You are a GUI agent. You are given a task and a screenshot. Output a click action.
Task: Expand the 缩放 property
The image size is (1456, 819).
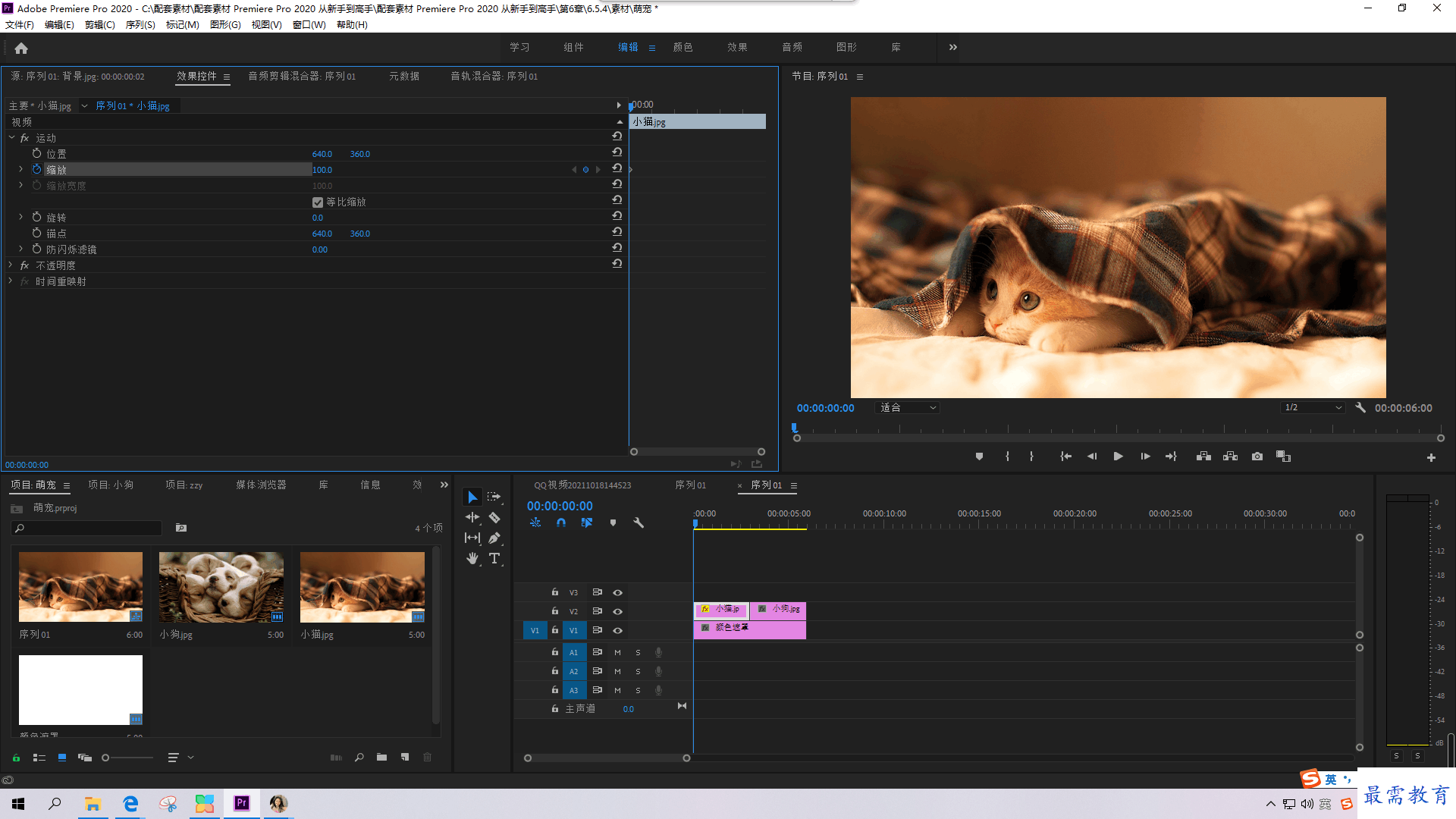tap(20, 169)
